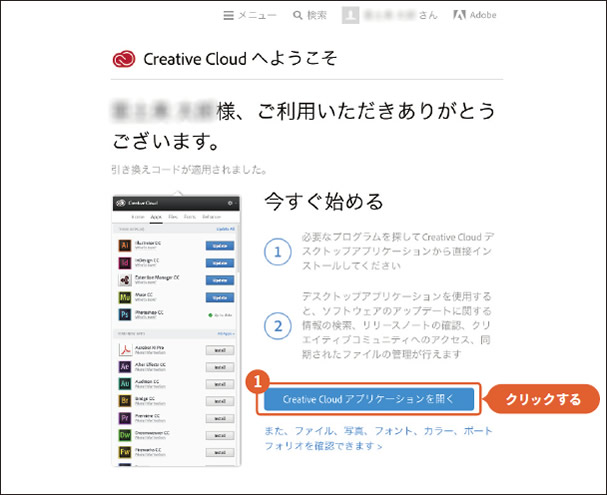Viewport: 607px width, 495px height.
Task: Click the user avatar icon in the header
Action: pyautogui.click(x=350, y=15)
